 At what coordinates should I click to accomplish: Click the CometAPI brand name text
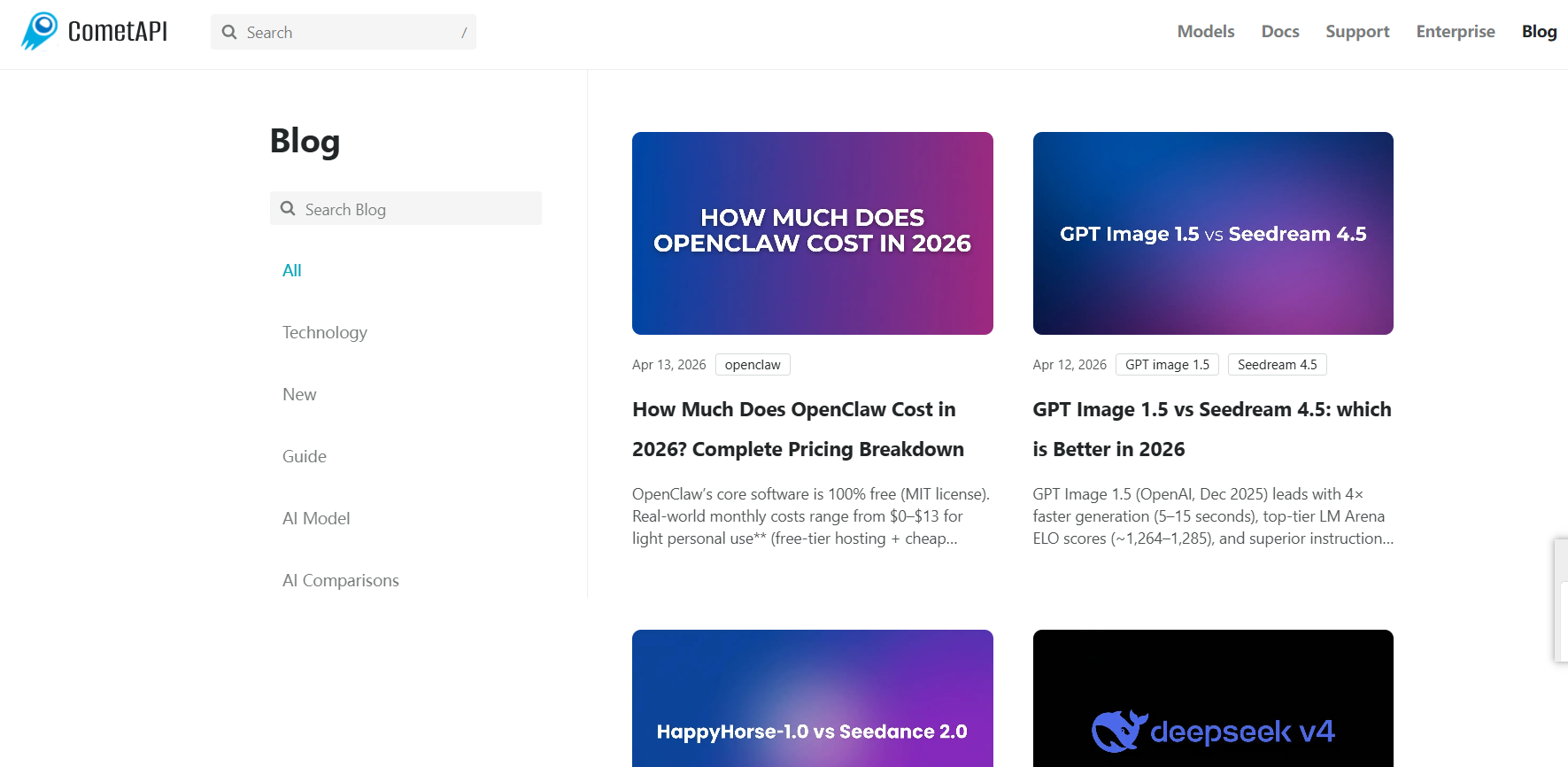tap(118, 32)
